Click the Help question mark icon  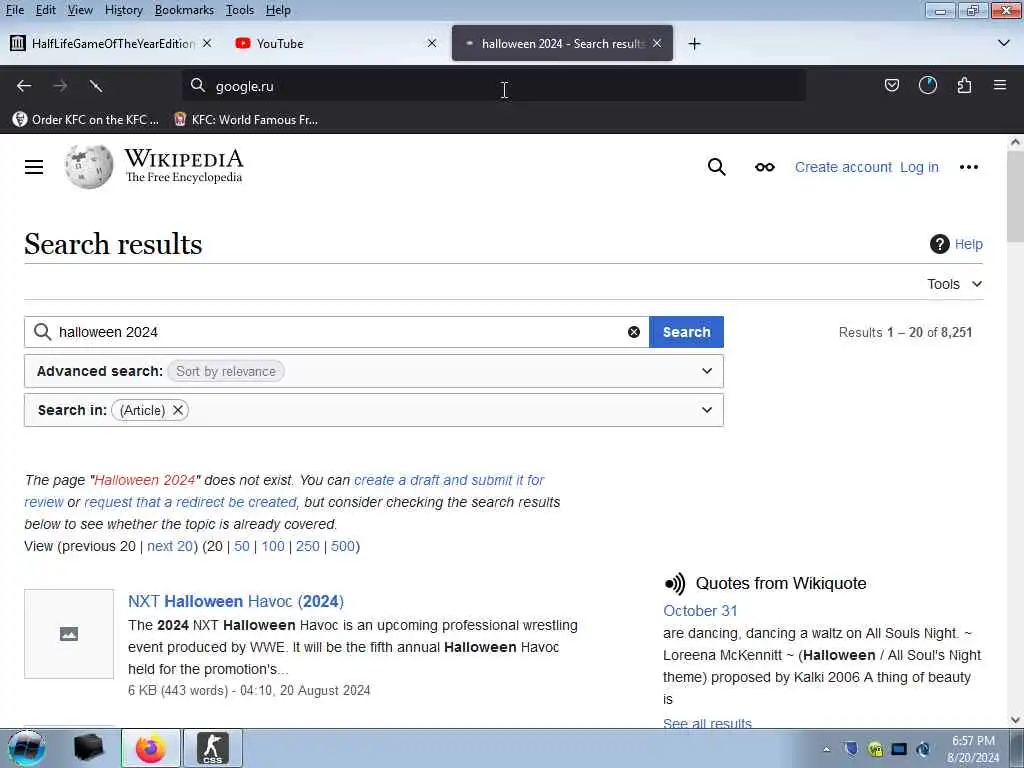coord(939,244)
